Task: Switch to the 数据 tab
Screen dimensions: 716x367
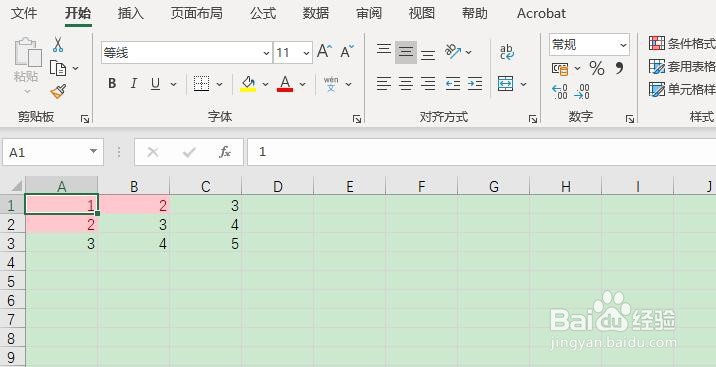Action: pyautogui.click(x=316, y=13)
